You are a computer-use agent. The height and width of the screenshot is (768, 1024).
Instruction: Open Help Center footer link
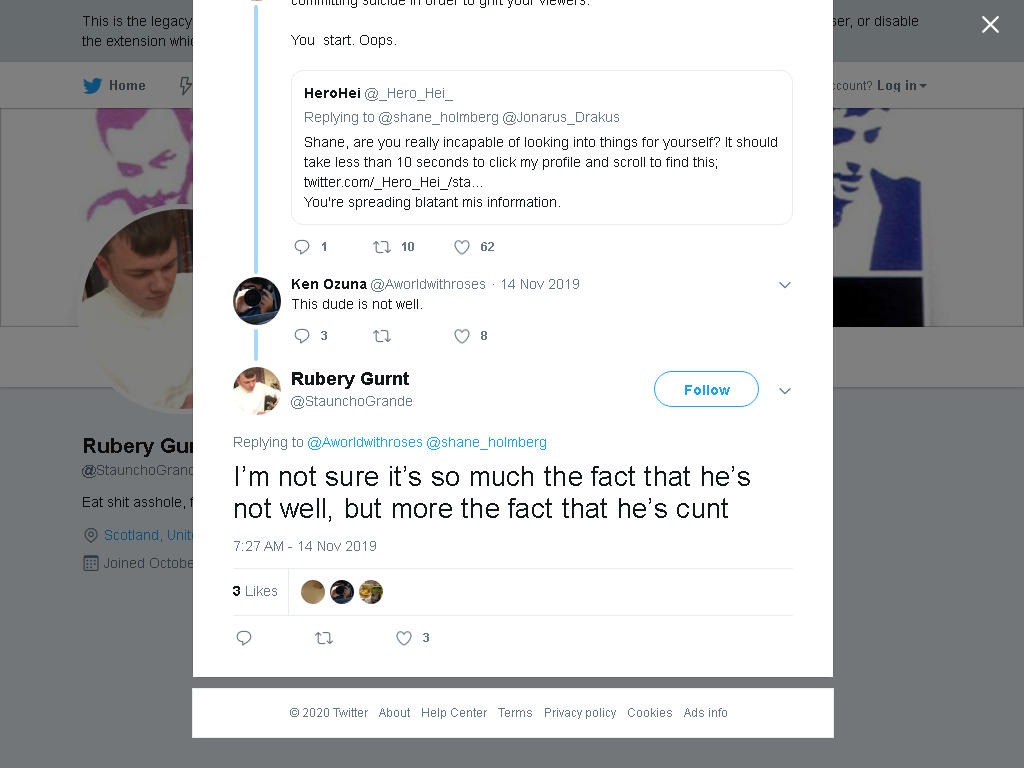[454, 712]
